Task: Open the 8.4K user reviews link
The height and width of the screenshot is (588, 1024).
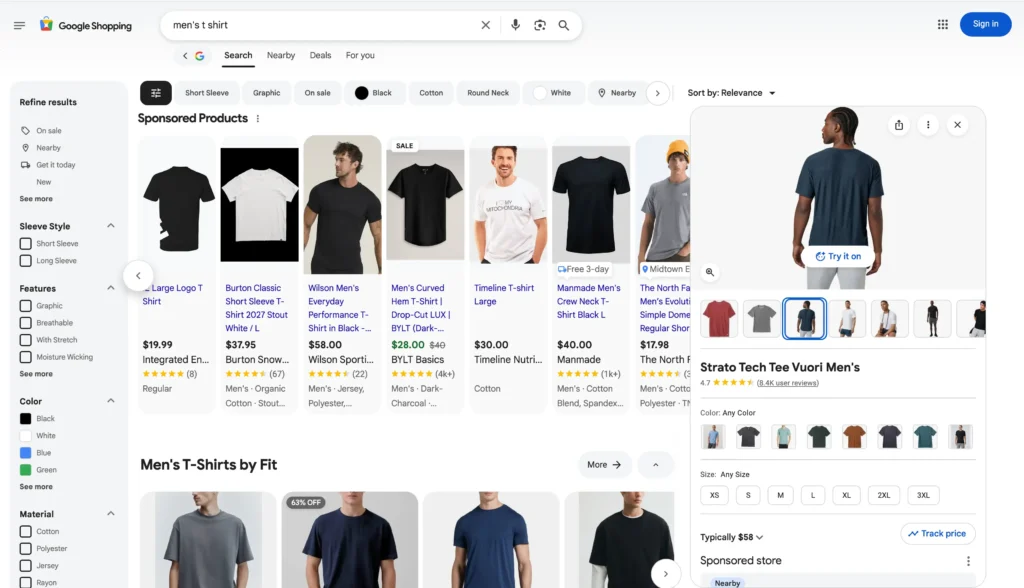Action: (x=787, y=384)
